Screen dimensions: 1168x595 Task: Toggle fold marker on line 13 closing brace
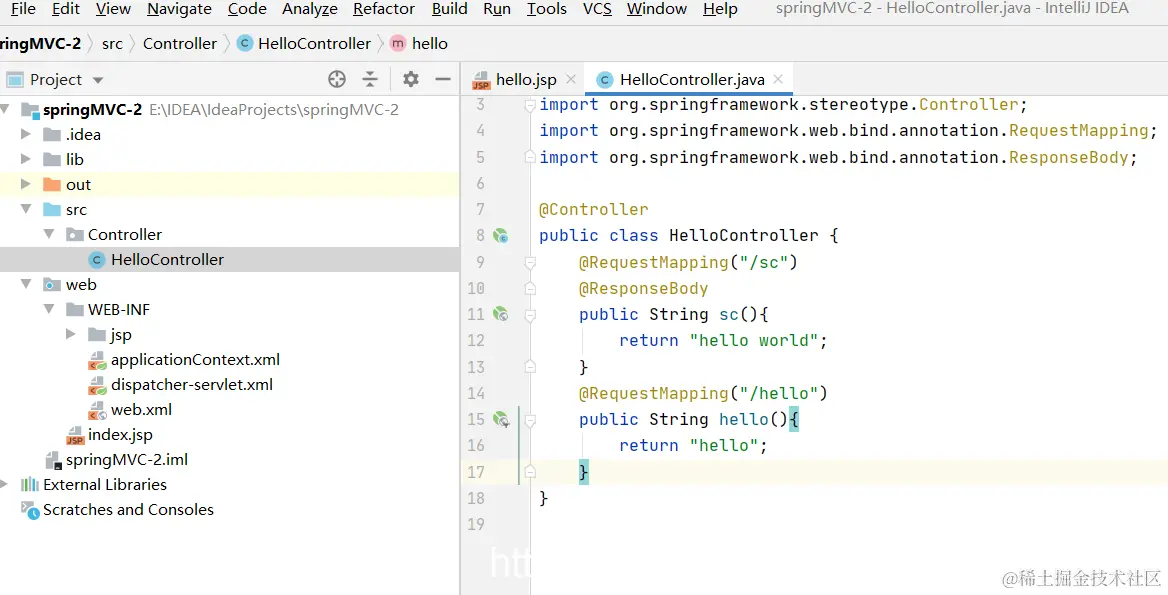point(530,366)
